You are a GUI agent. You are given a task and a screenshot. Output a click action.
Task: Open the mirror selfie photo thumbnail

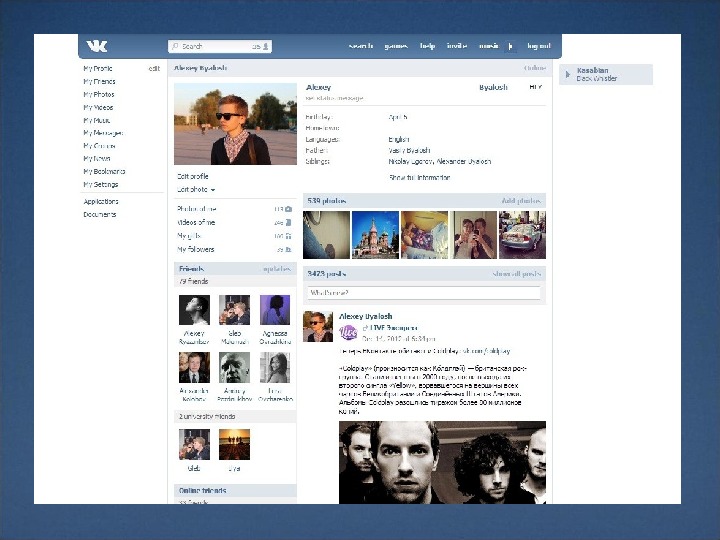pyautogui.click(x=473, y=235)
